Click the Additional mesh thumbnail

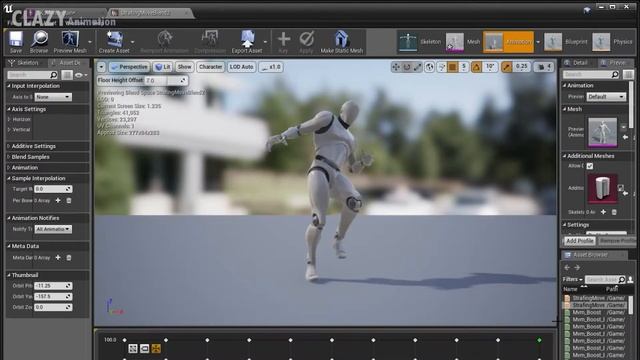(x=602, y=188)
